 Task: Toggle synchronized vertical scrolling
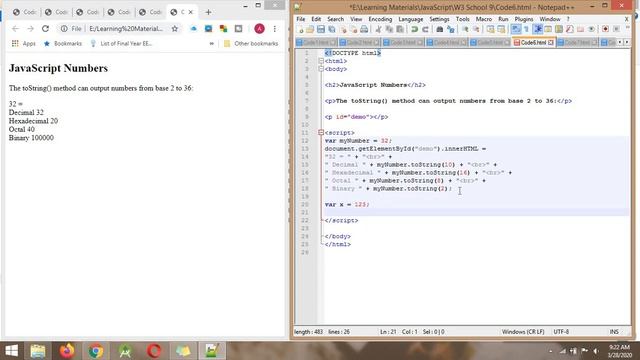coord(490,29)
